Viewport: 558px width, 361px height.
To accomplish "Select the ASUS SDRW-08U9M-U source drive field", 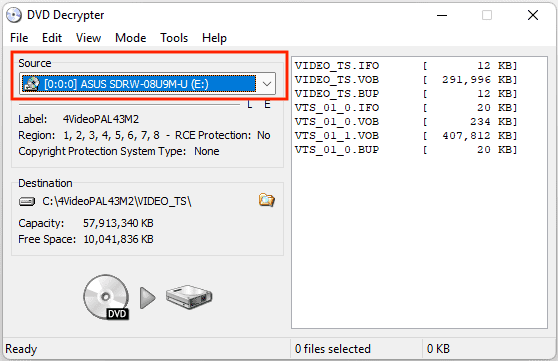I will (x=147, y=84).
